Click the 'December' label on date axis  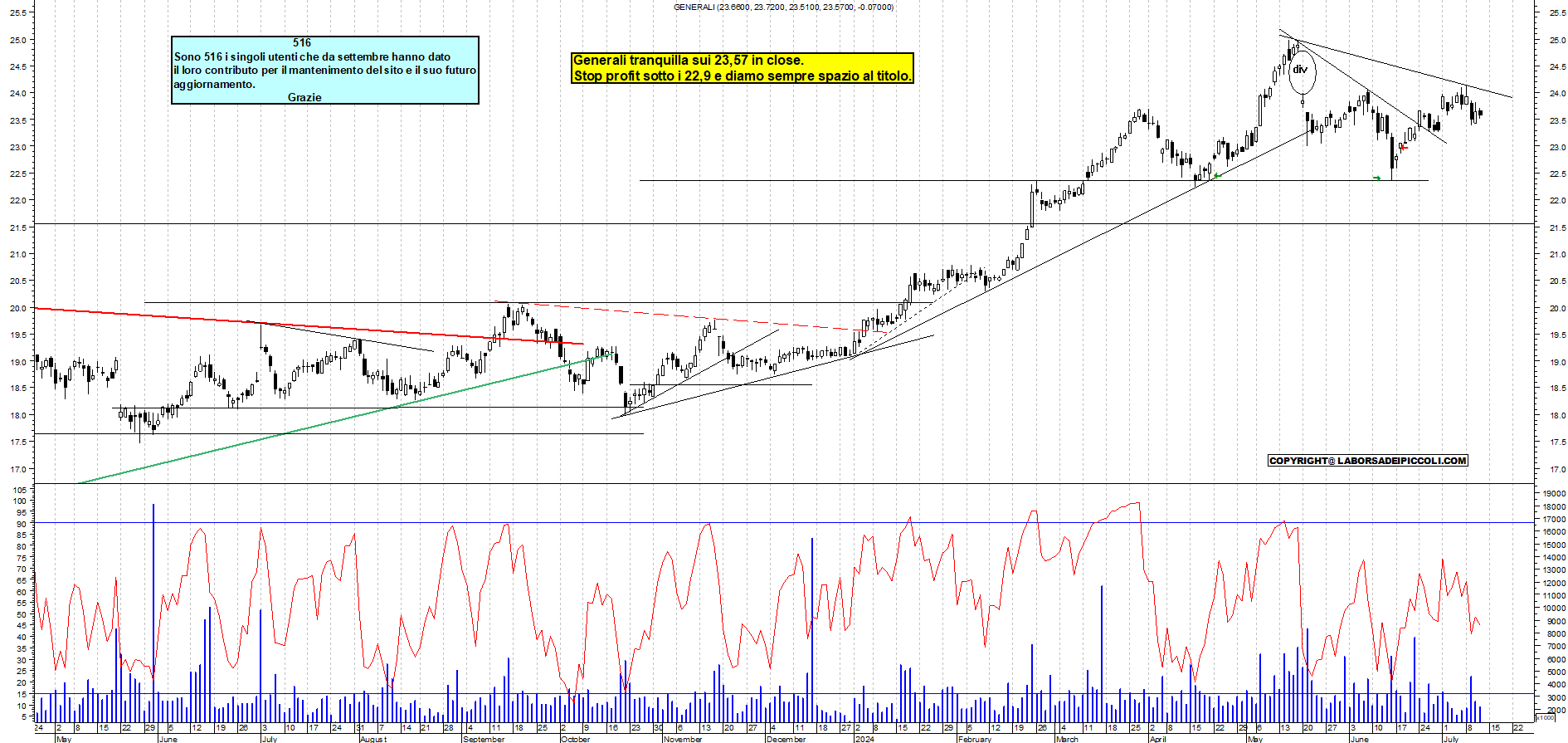tap(786, 739)
